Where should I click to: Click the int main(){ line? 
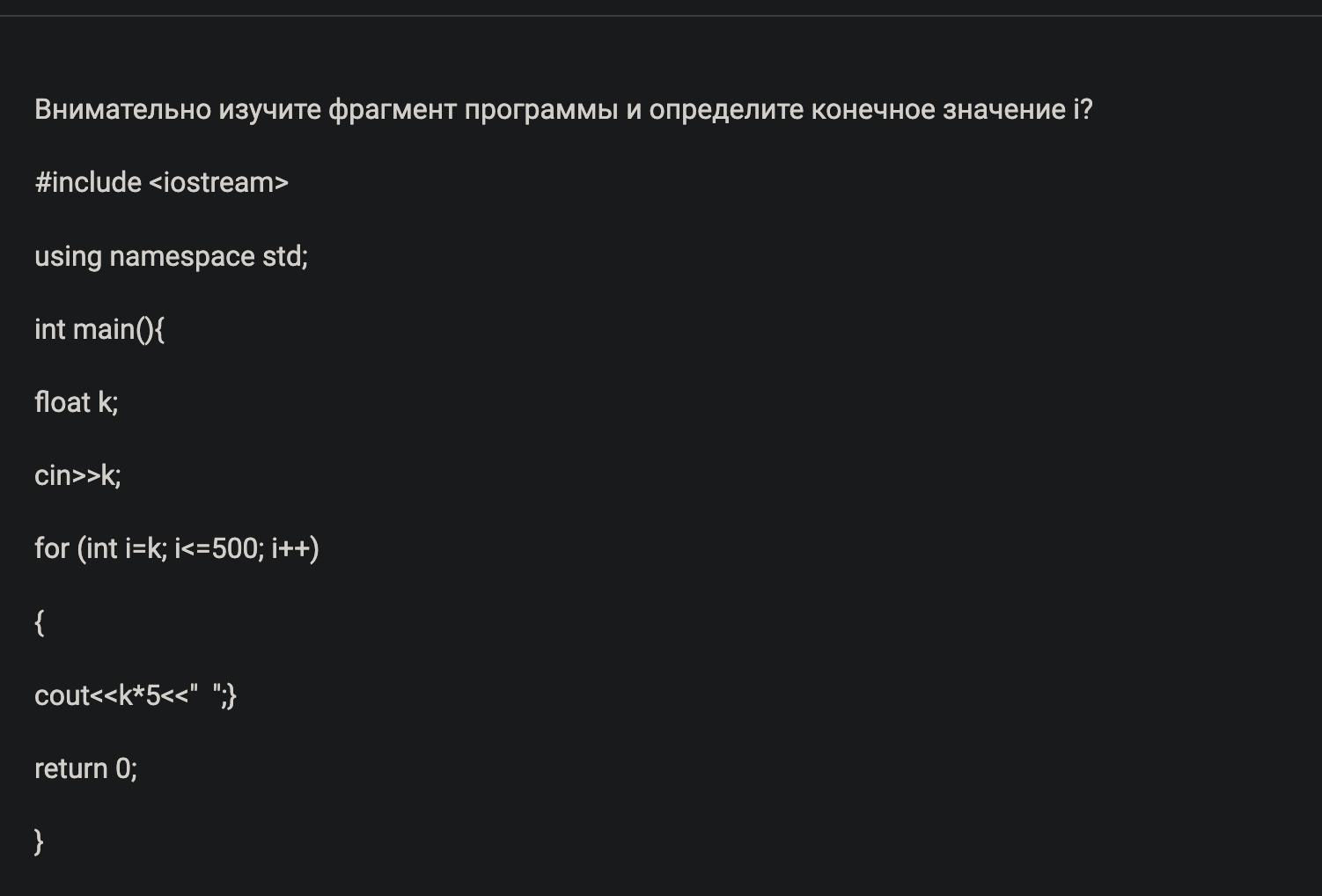[99, 329]
